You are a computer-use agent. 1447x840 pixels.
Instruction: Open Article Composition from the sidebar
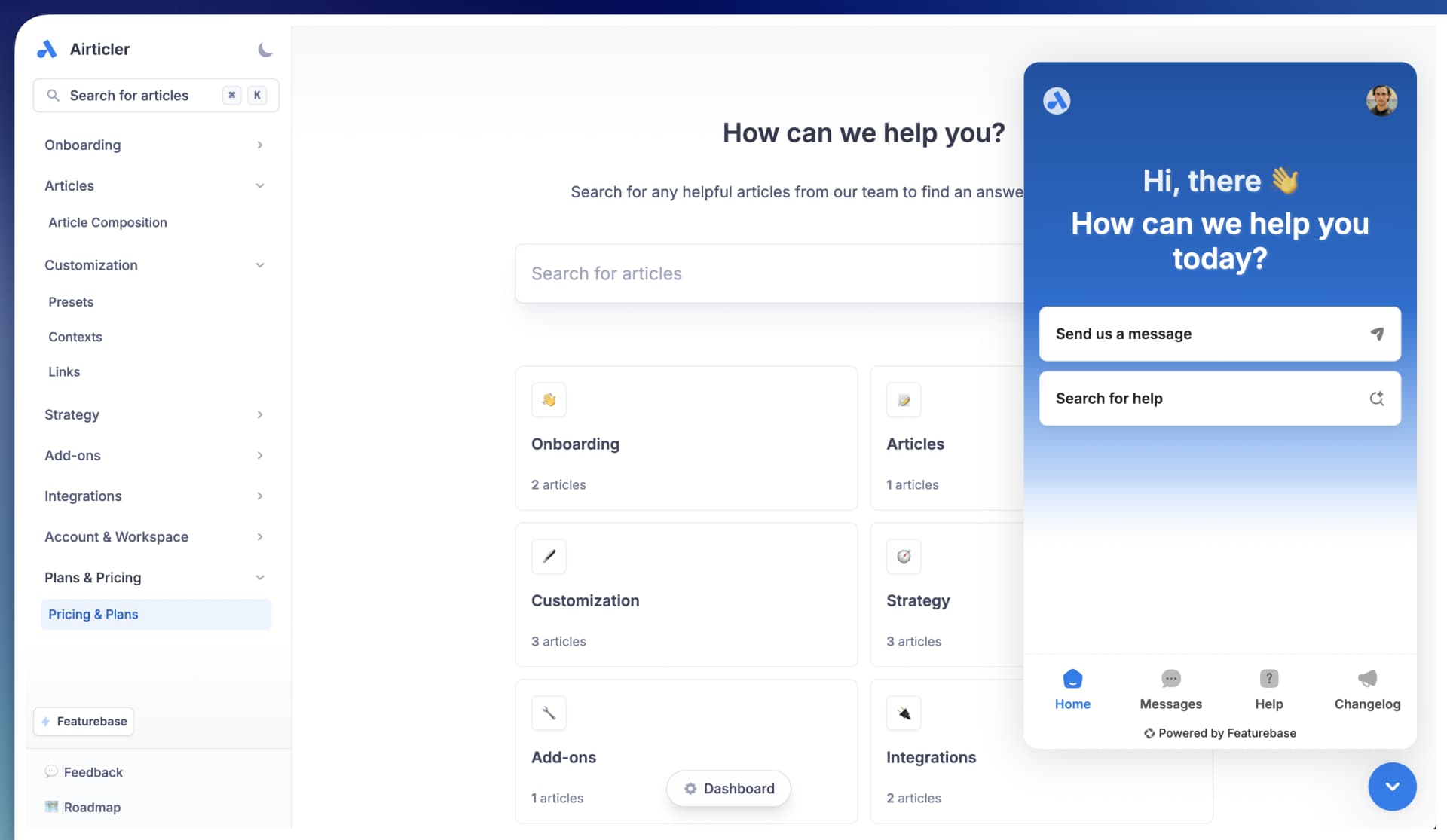tap(107, 222)
